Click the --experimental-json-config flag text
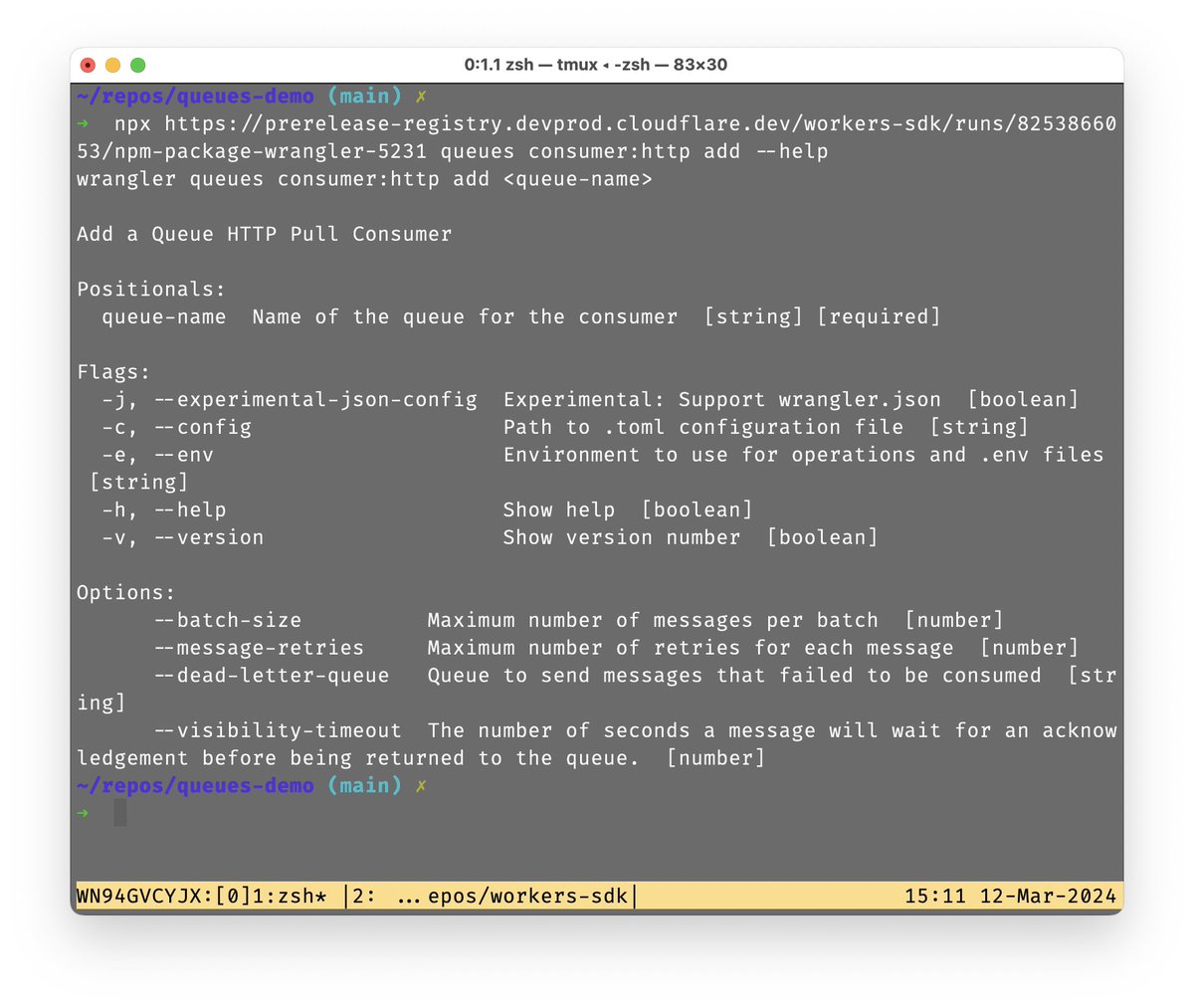 point(314,400)
